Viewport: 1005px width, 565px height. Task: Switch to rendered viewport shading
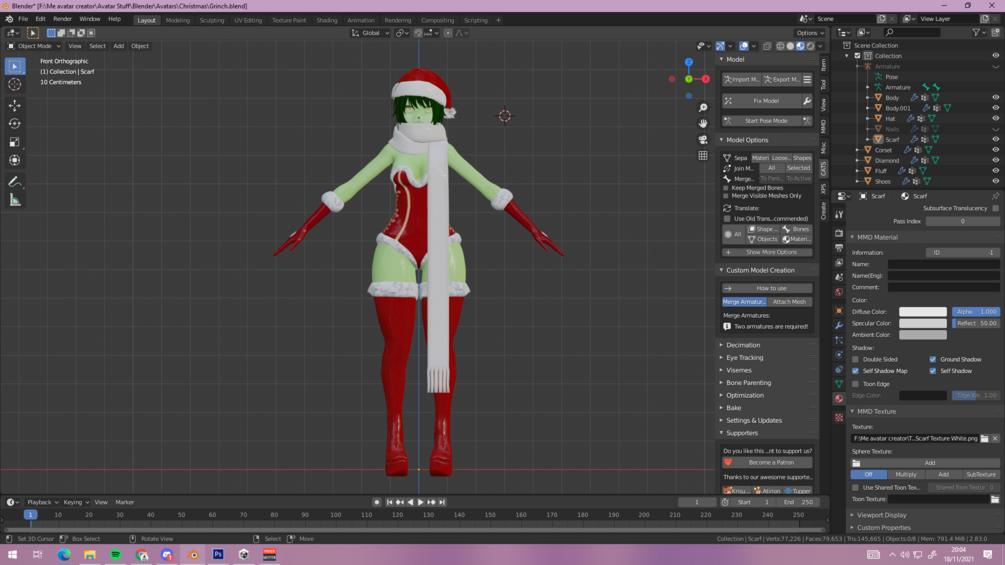tap(811, 46)
